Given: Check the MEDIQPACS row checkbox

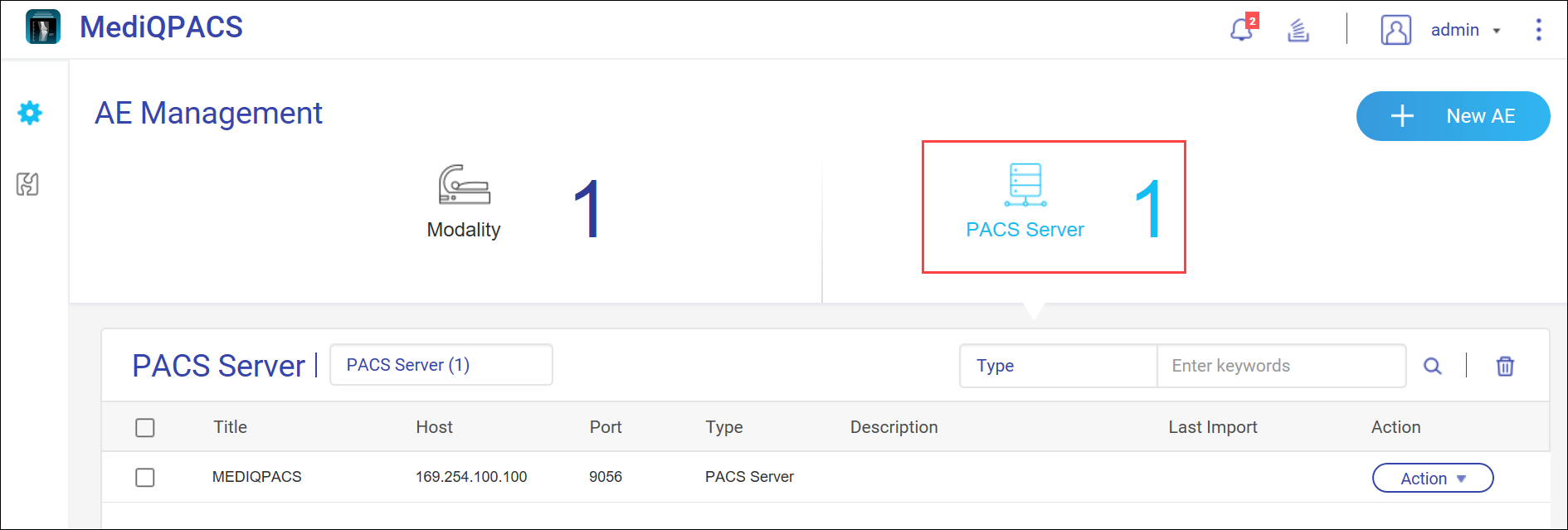Looking at the screenshot, I should pos(145,478).
